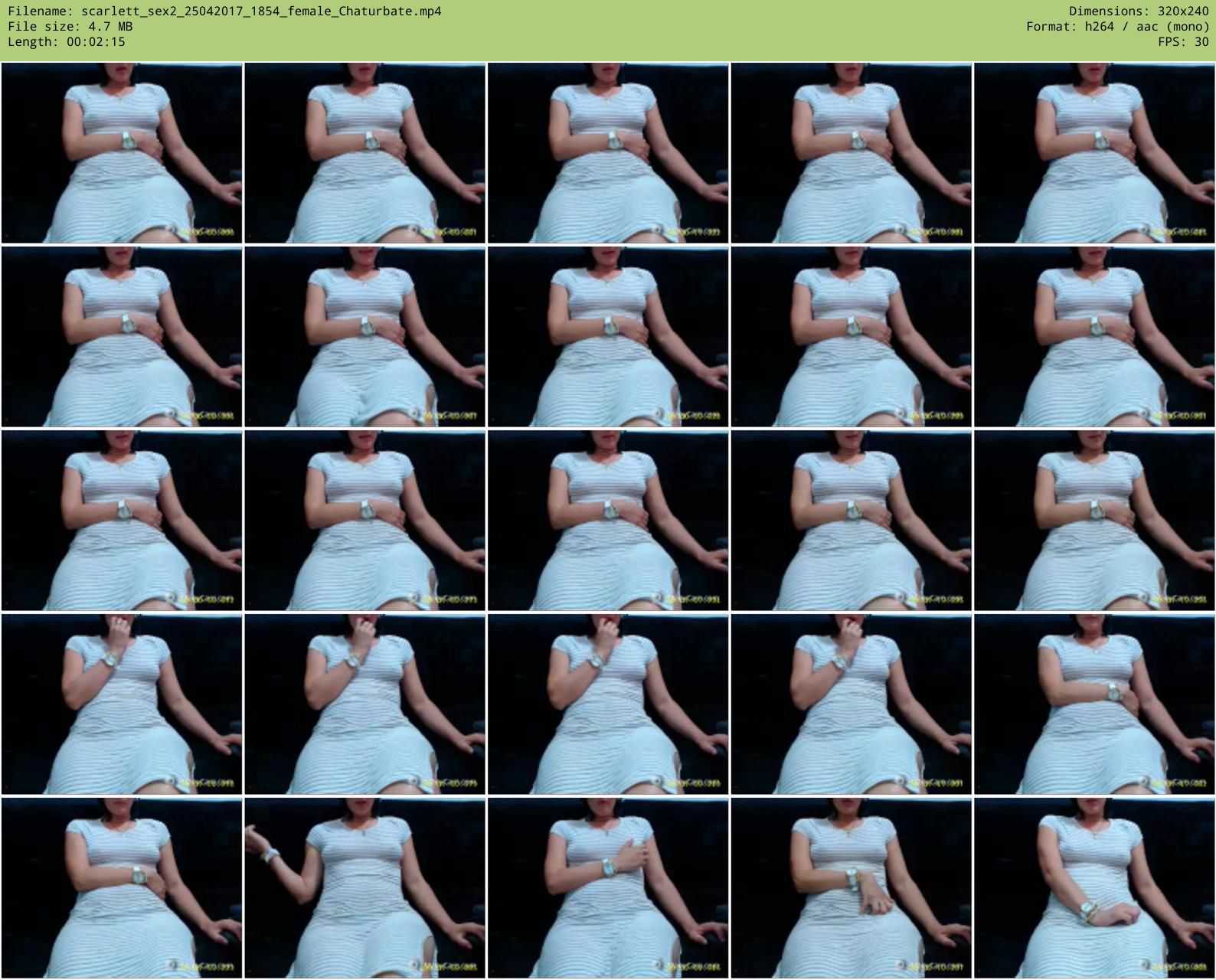Select the final thumbnail in the bottom row
The image size is (1216, 980).
tap(1094, 888)
